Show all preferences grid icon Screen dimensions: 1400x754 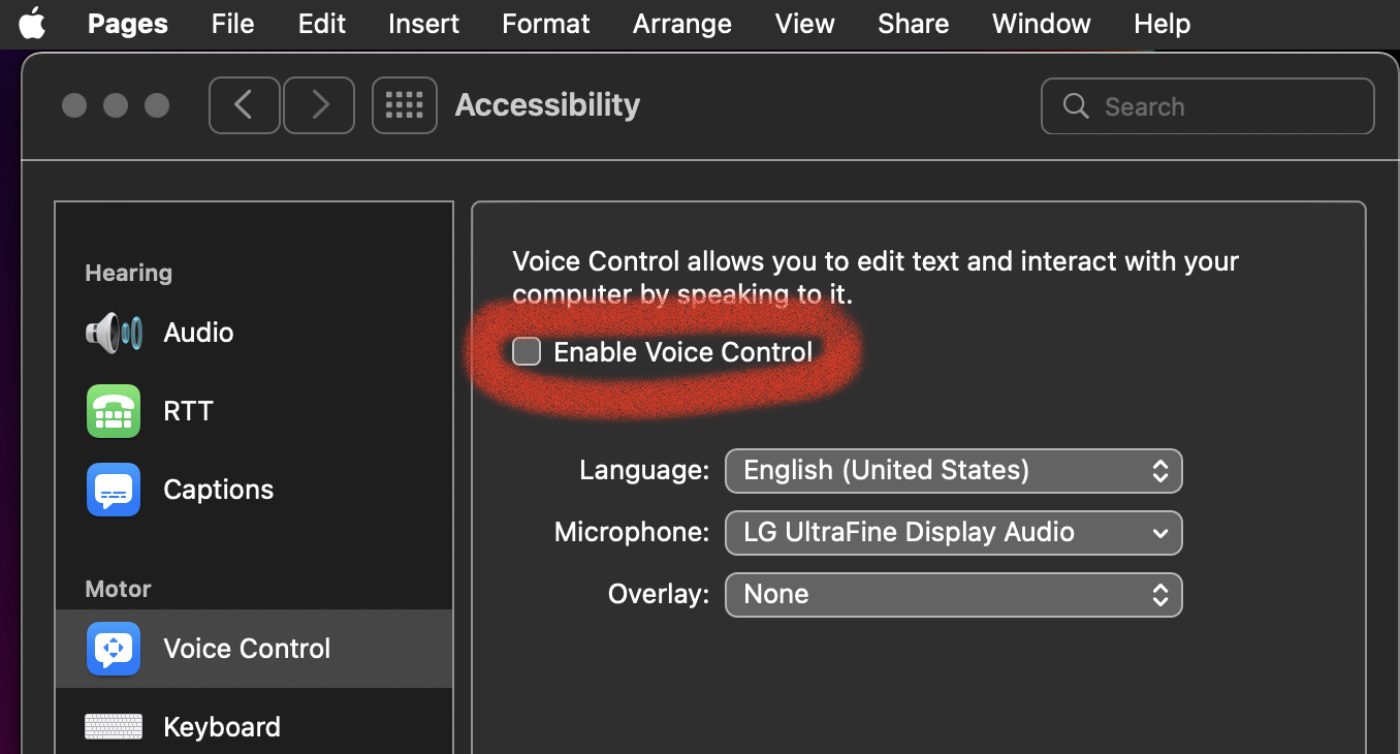[x=404, y=105]
